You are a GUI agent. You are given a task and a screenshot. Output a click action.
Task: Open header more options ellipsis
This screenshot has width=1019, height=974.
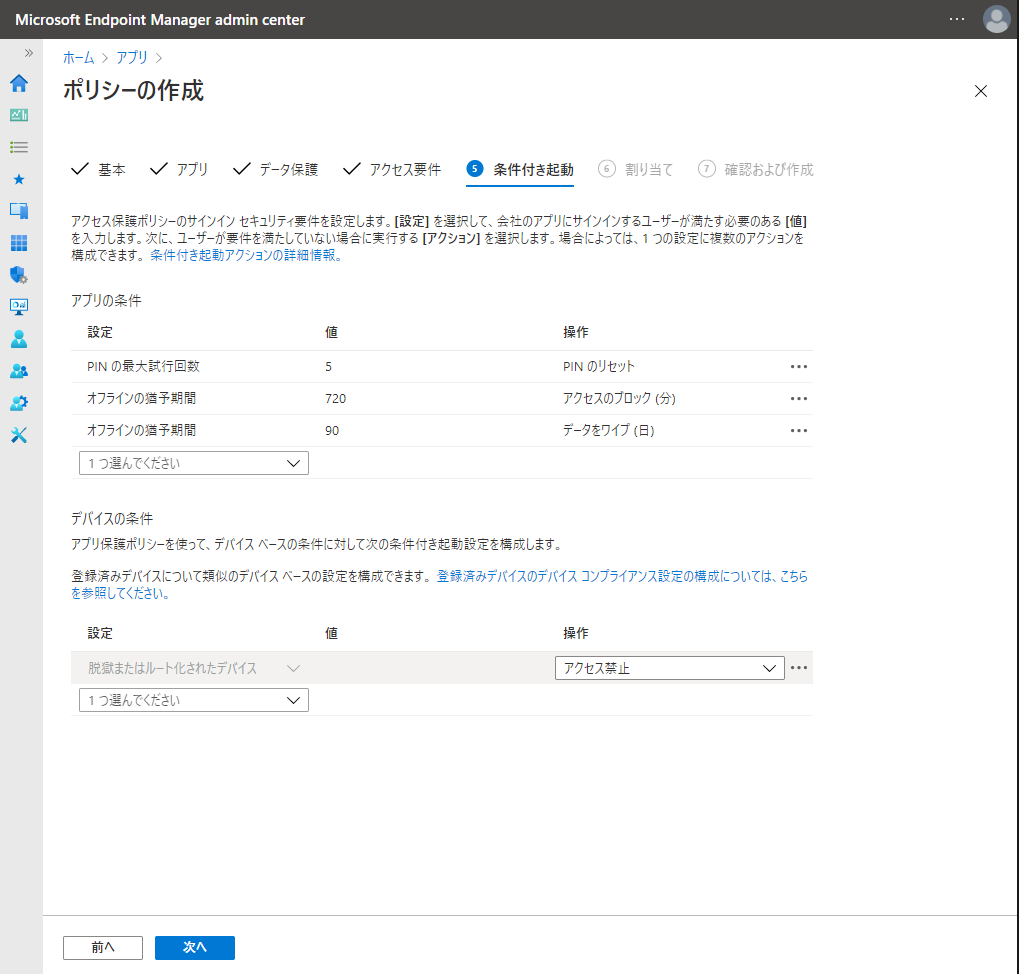(x=957, y=19)
